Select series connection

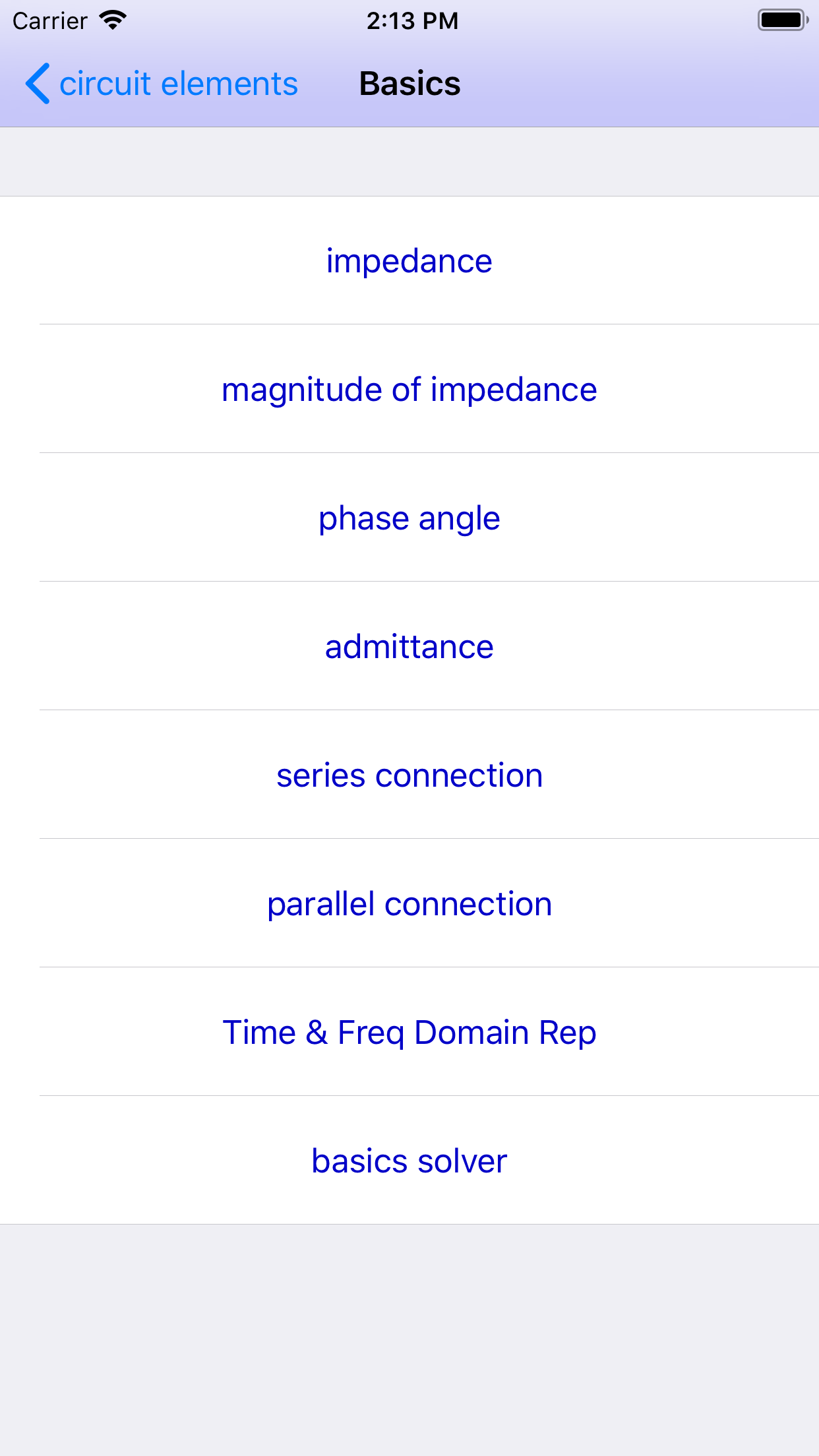pyautogui.click(x=409, y=775)
